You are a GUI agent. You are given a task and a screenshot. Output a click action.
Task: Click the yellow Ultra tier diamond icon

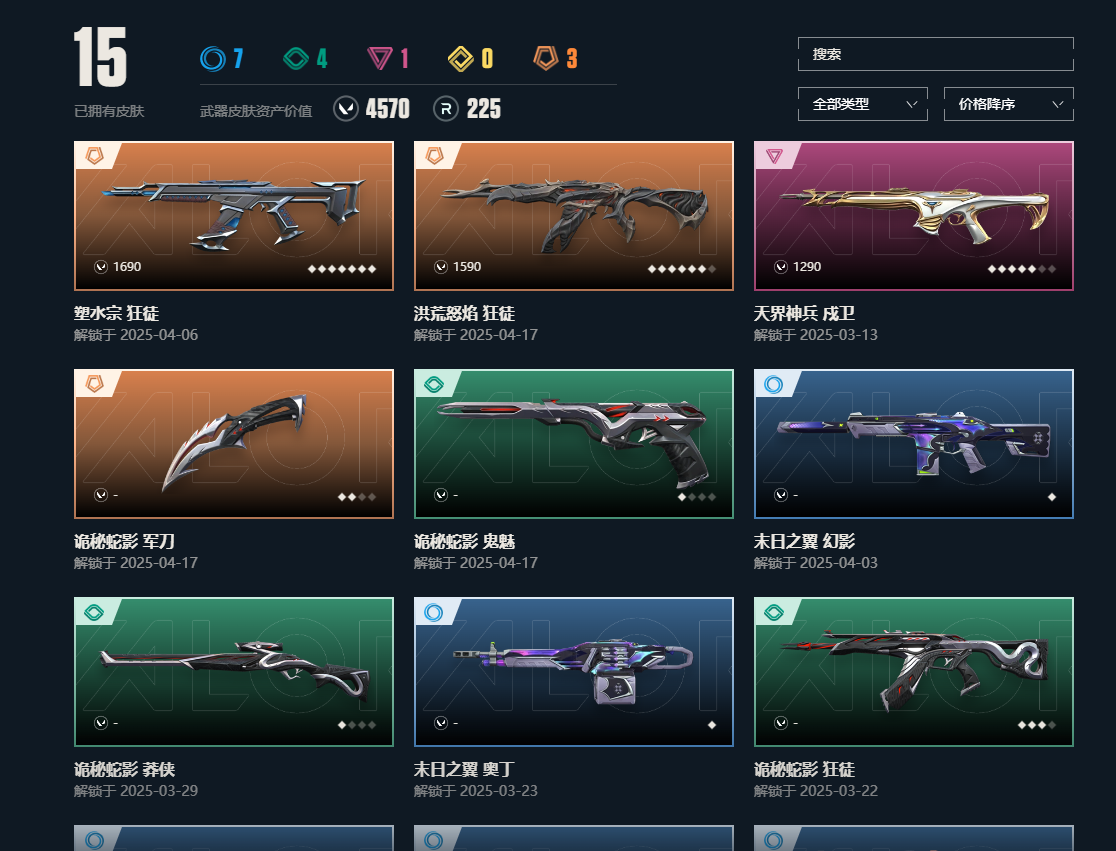coord(460,58)
